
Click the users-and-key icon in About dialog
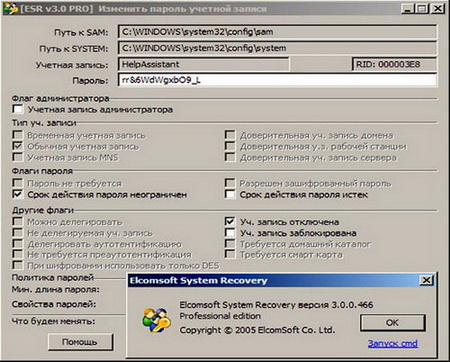tap(156, 320)
